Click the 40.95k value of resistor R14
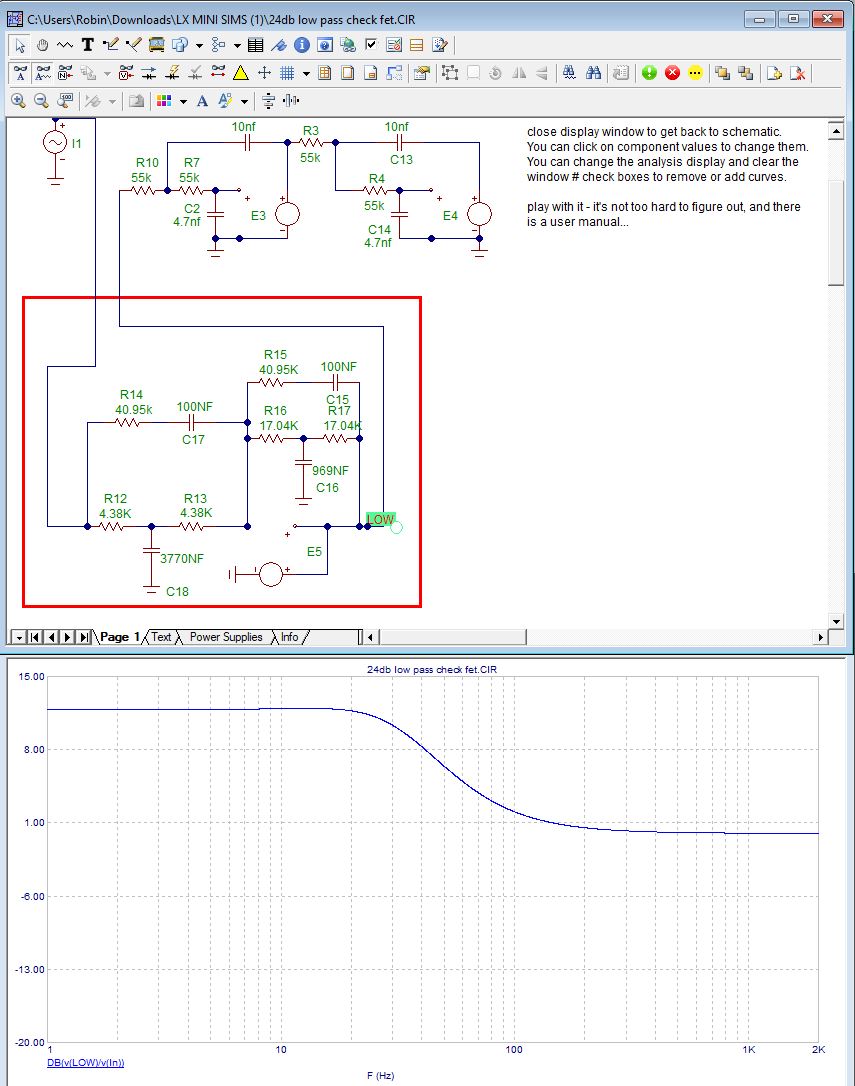 pyautogui.click(x=133, y=409)
